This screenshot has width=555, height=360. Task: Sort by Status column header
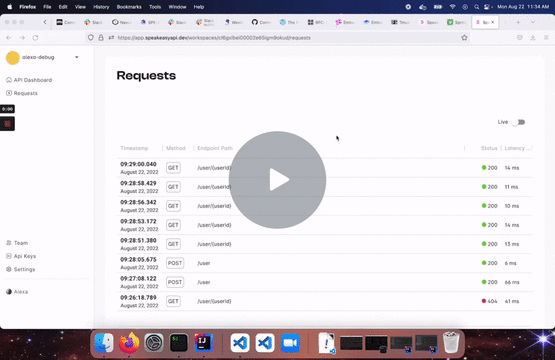coord(489,148)
